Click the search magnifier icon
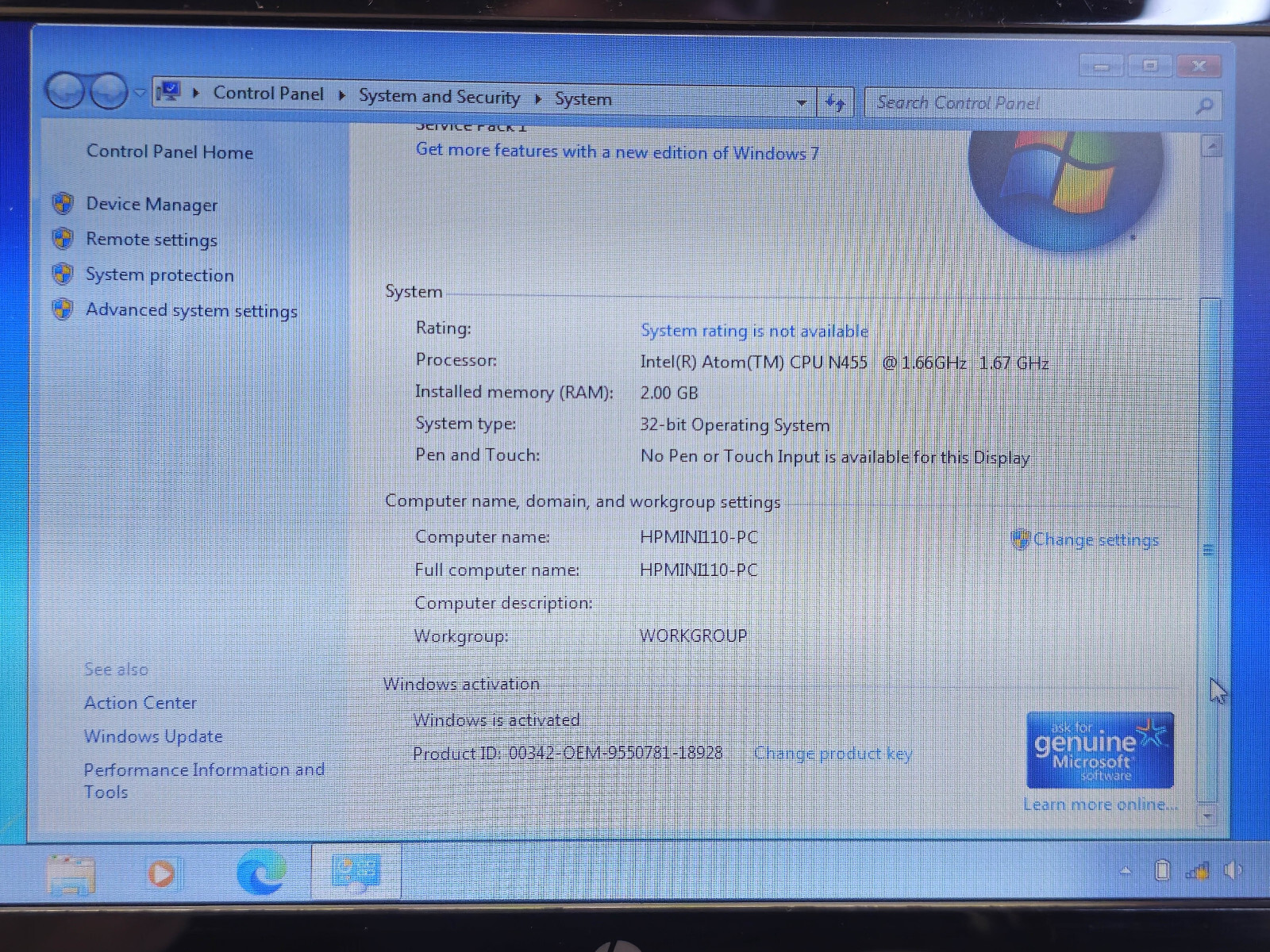 [x=1204, y=106]
